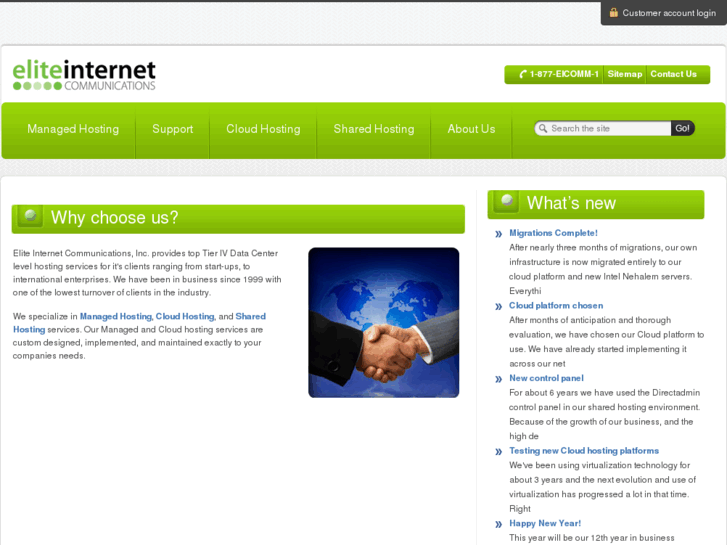
Task: Open the Support navigation tab
Action: 172,129
